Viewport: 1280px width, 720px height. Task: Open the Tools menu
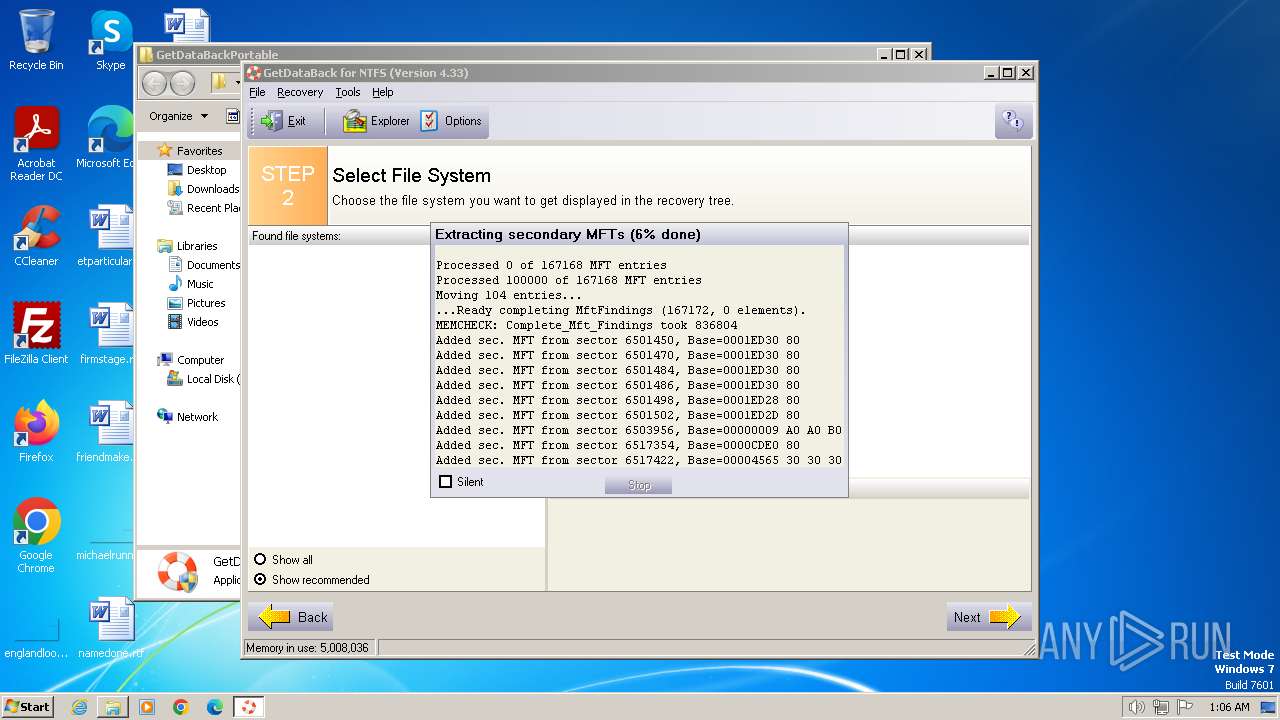point(347,92)
